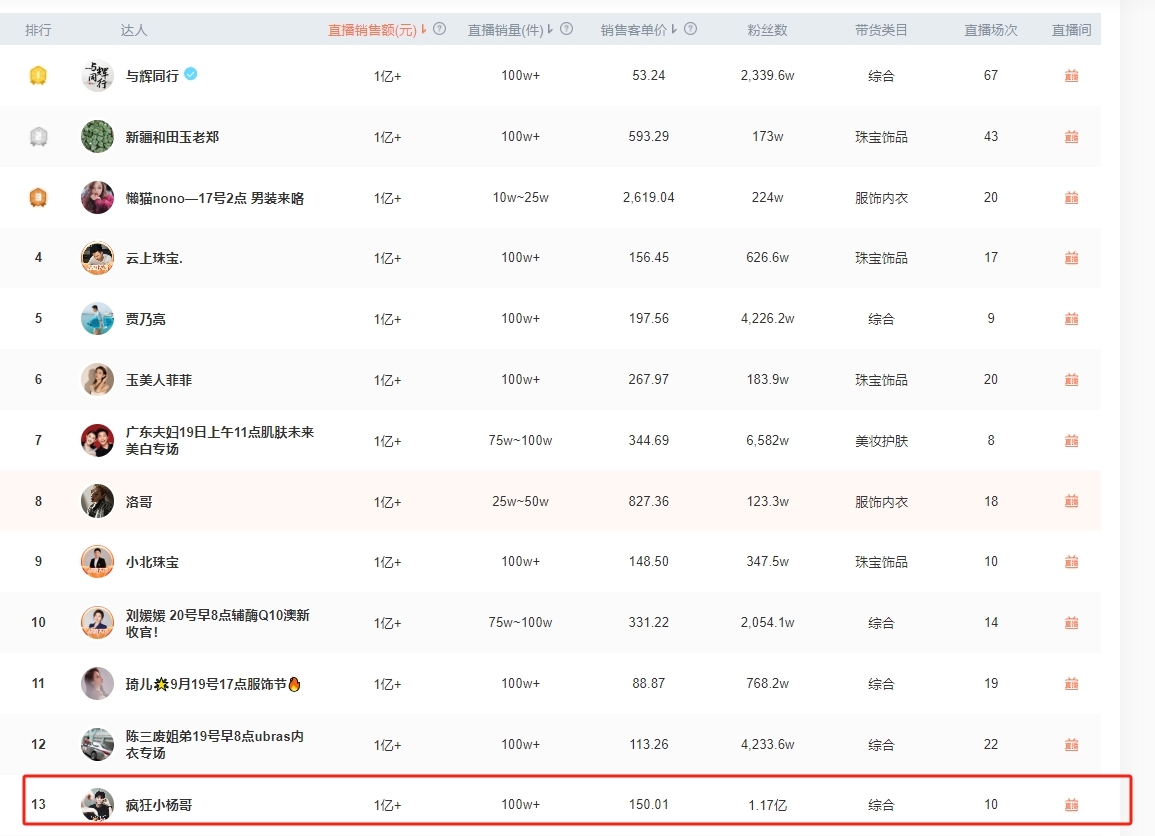Screen dimensions: 1155x836
Task: Click help icon beside 直播销售额(元)
Action: 440,29
